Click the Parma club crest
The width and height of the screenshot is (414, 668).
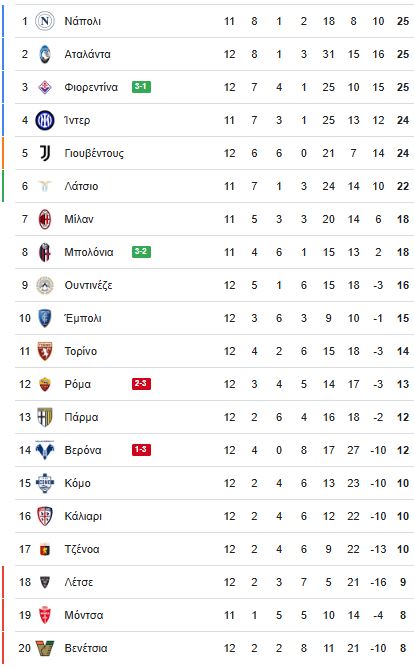[x=45, y=417]
